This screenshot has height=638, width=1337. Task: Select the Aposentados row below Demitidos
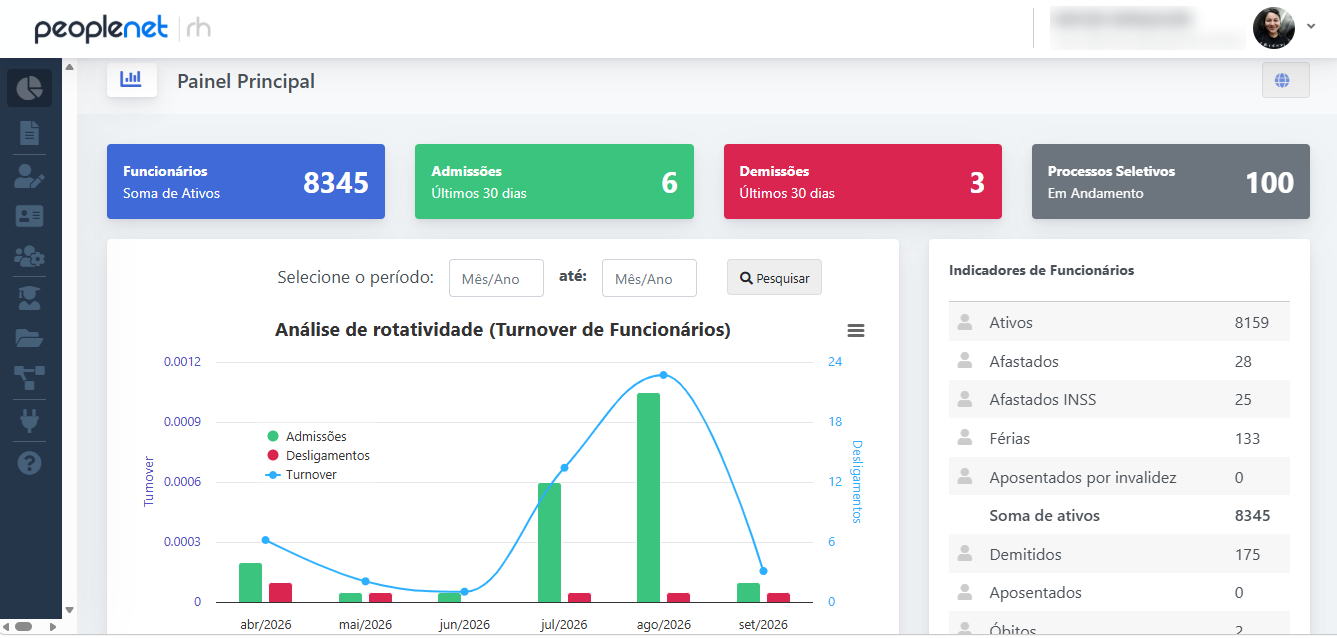pyautogui.click(x=1119, y=592)
